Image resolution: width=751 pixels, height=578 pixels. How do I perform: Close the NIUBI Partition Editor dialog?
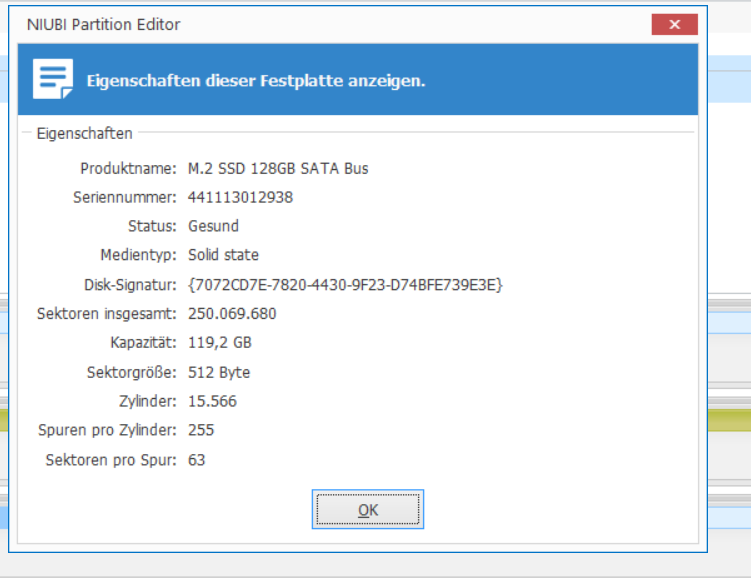(x=674, y=24)
